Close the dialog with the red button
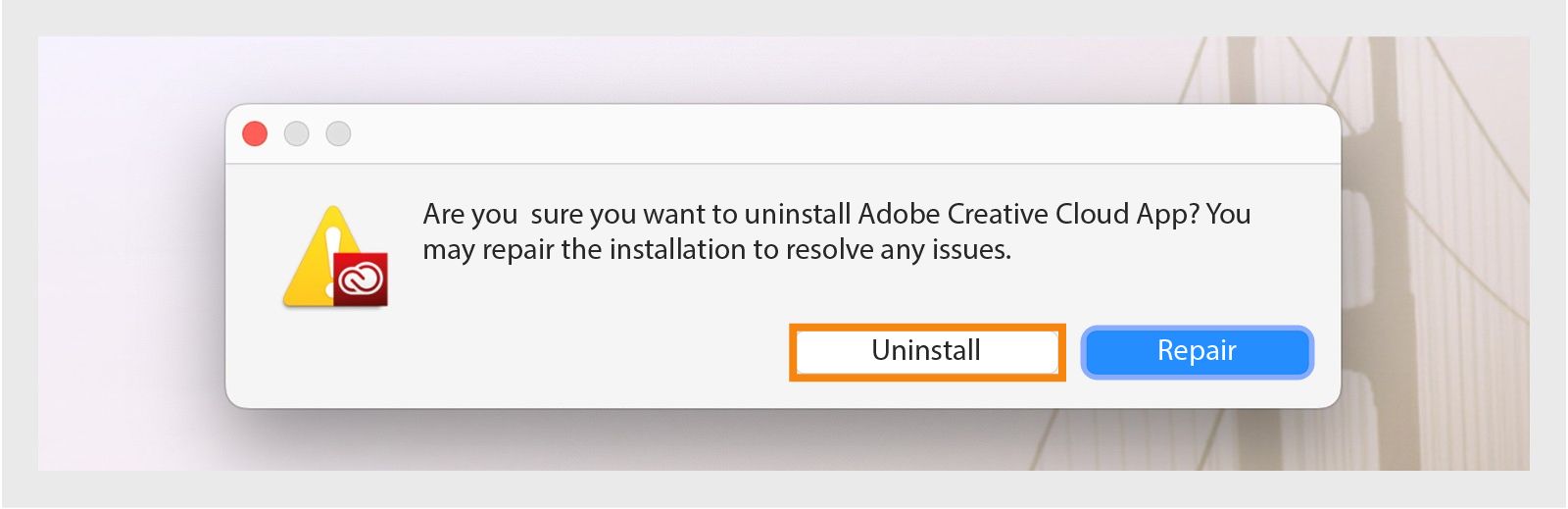Viewport: 1568px width, 509px height. coord(255,133)
